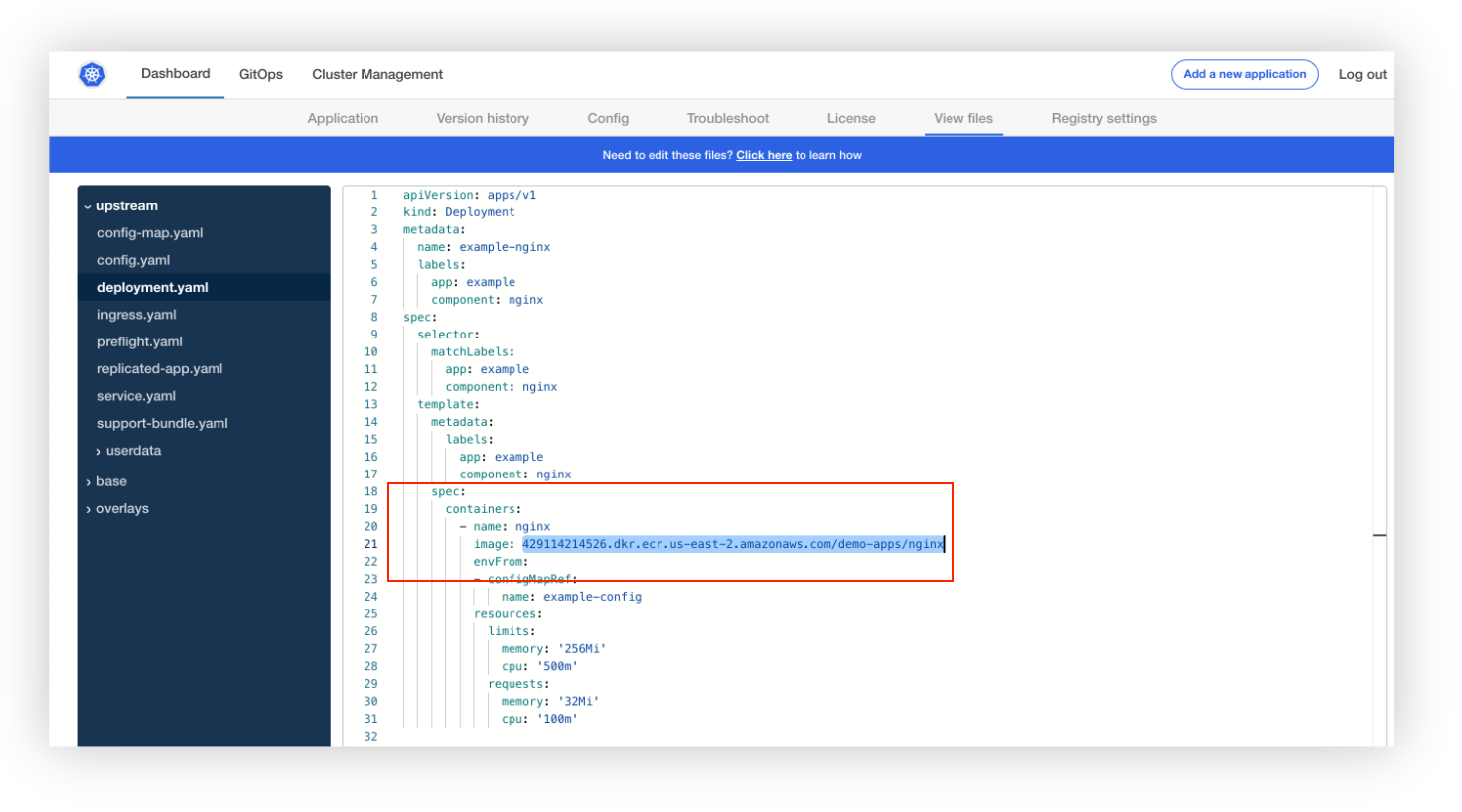1462x812 pixels.
Task: Open service.yaml in the file tree
Action: click(136, 395)
